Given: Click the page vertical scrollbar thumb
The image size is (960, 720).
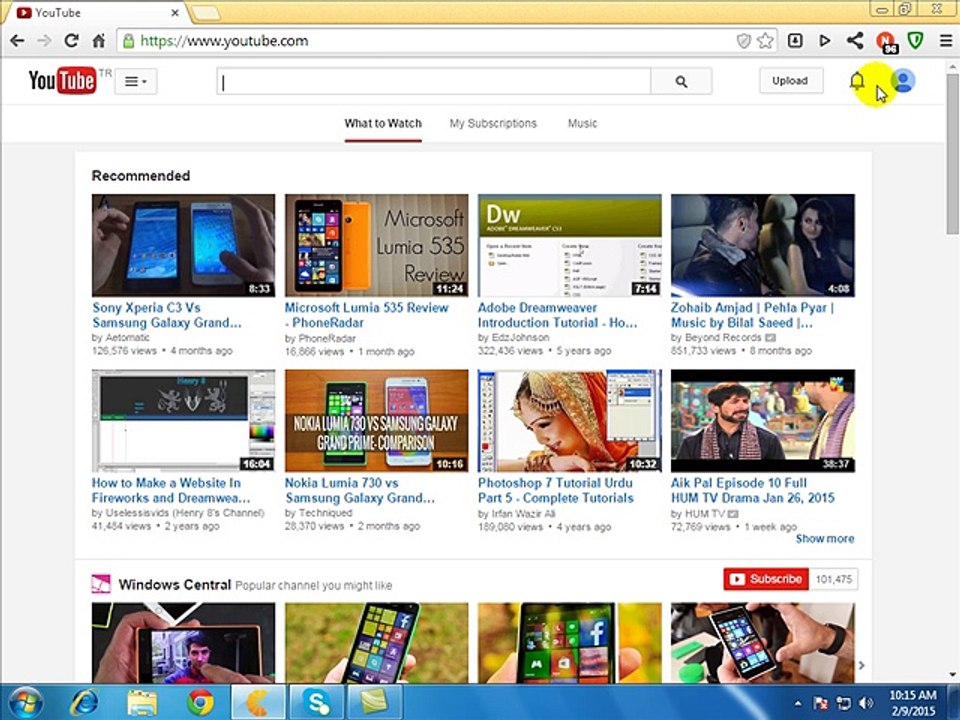Looking at the screenshot, I should 953,154.
